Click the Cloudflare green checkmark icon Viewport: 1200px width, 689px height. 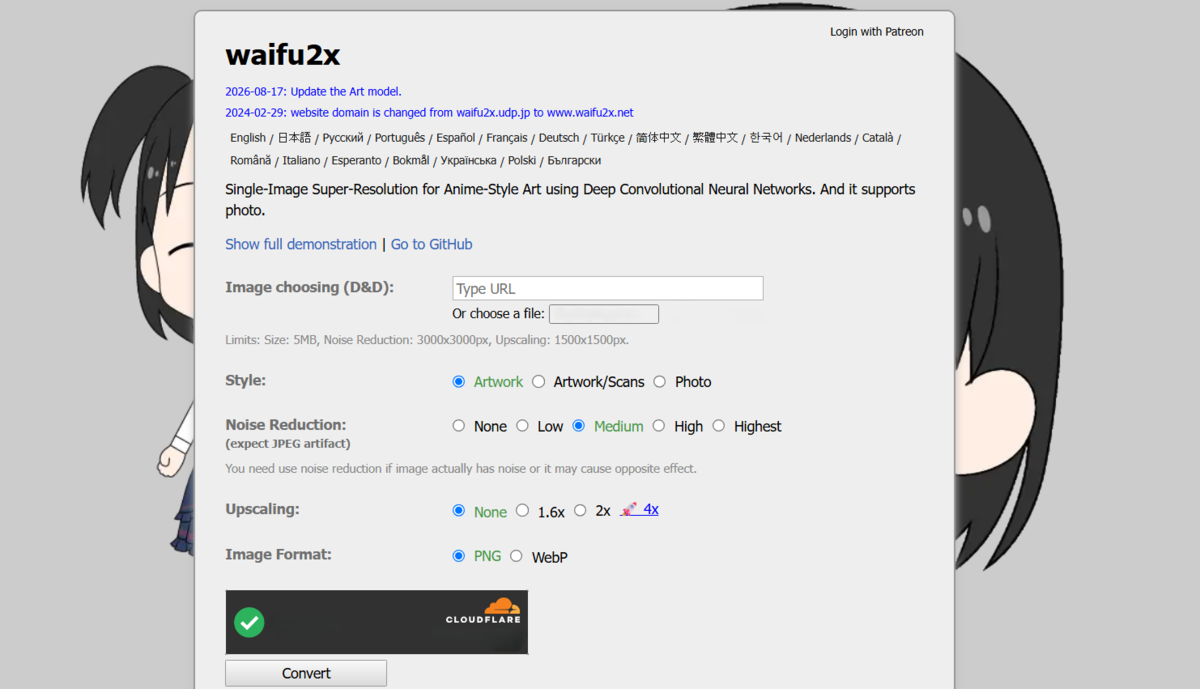(249, 623)
